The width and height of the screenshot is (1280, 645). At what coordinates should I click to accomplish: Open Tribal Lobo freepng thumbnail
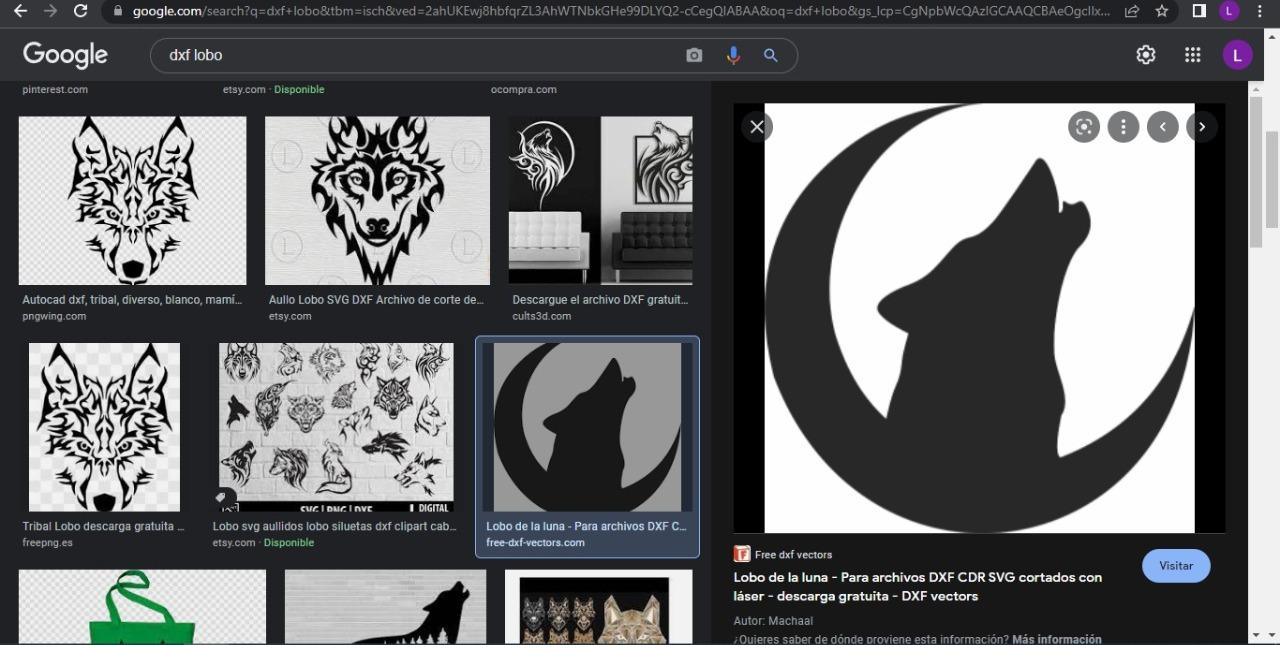pyautogui.click(x=105, y=428)
